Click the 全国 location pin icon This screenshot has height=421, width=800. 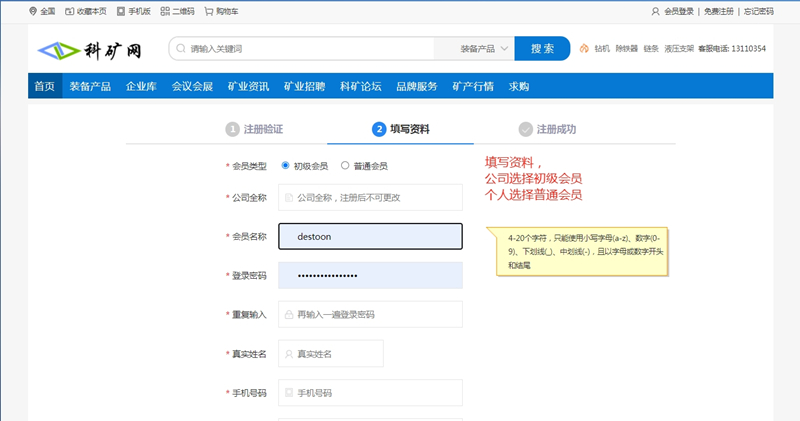pos(33,11)
